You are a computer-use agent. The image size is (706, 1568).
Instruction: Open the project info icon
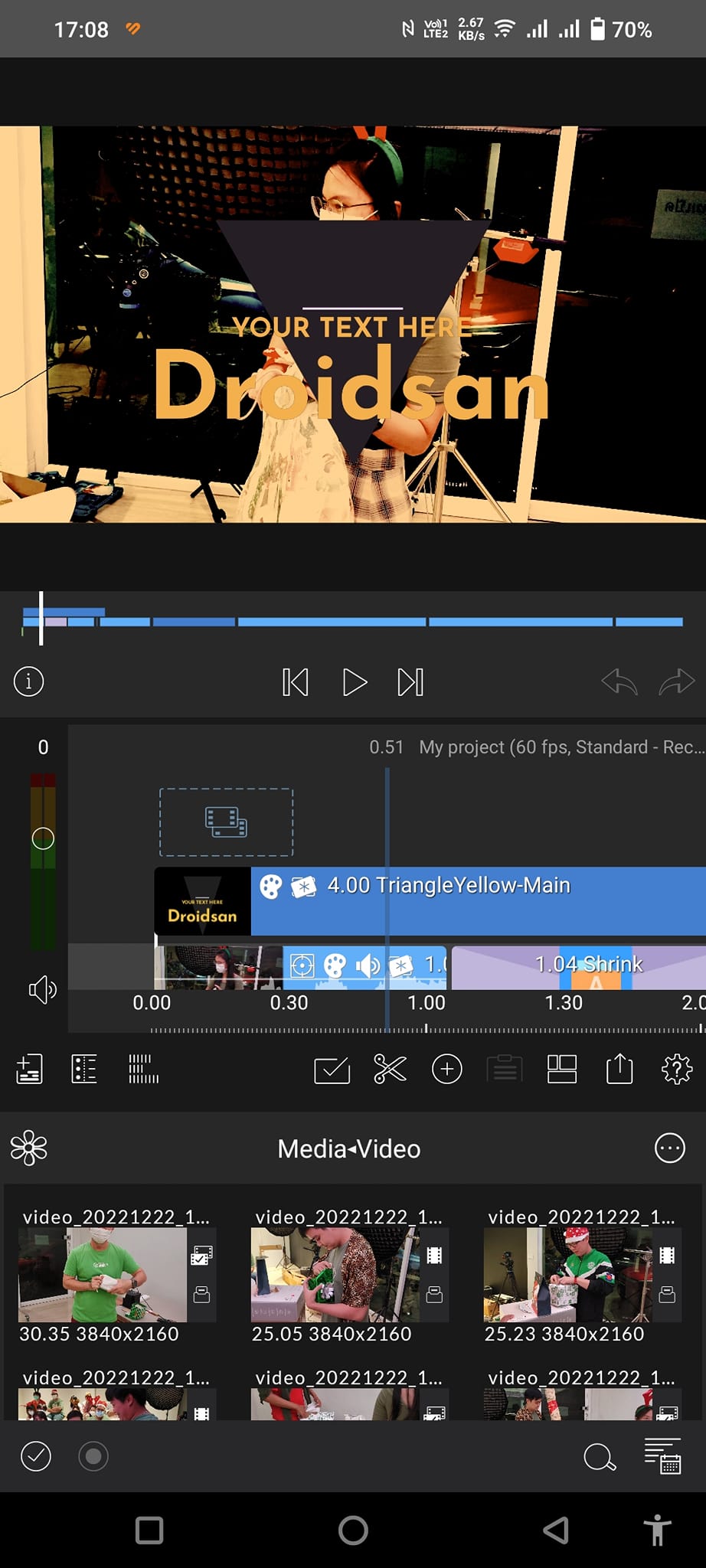[x=29, y=681]
